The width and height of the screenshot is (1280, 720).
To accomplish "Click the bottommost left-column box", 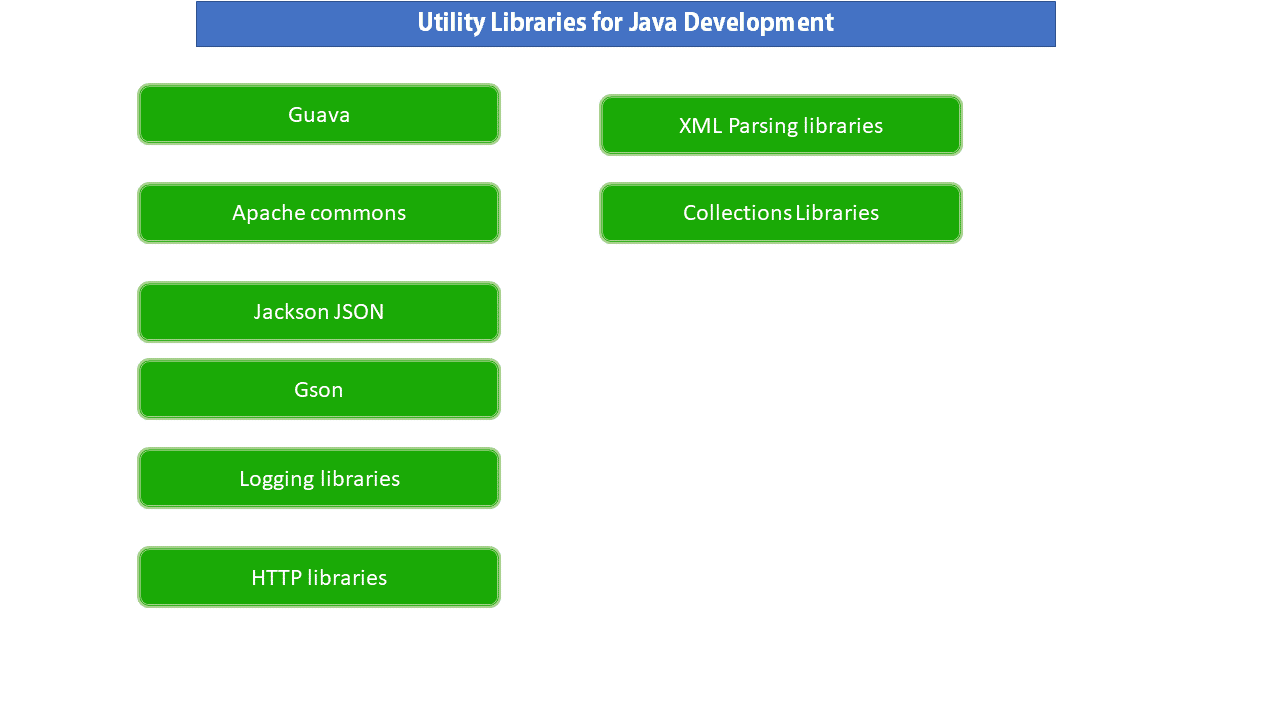I will pos(319,577).
